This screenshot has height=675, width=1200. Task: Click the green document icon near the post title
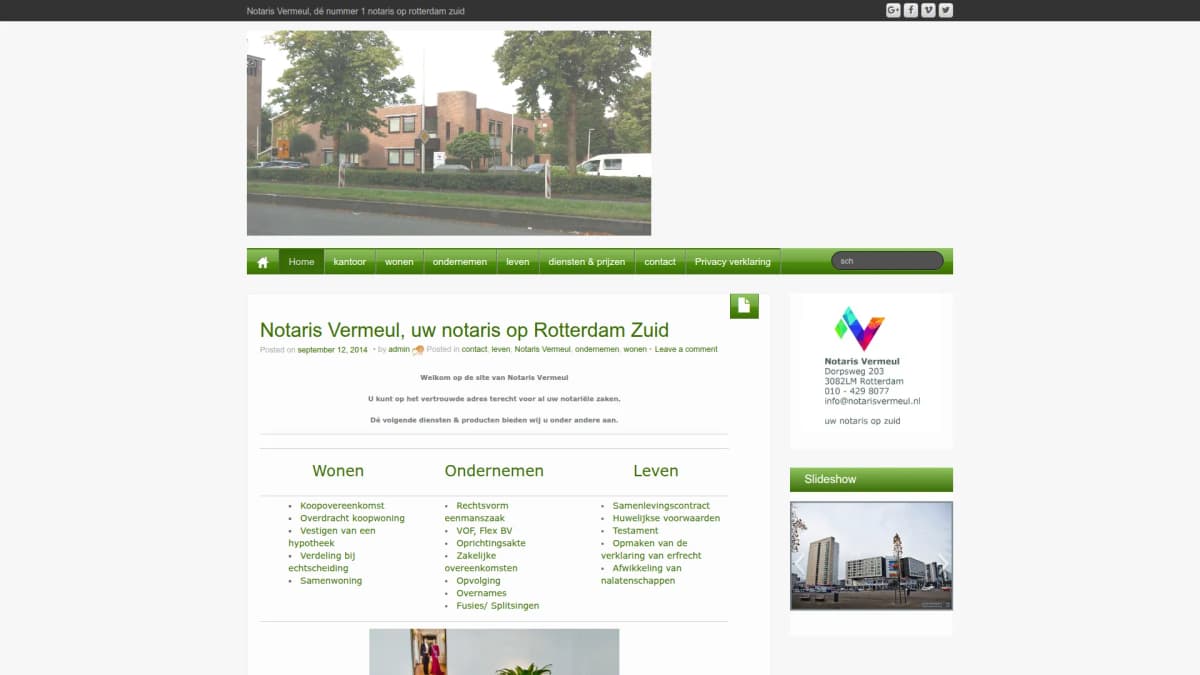(744, 305)
